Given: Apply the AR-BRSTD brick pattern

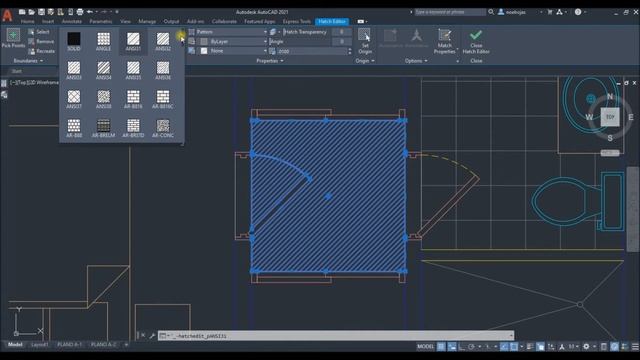Looking at the screenshot, I should tap(133, 126).
